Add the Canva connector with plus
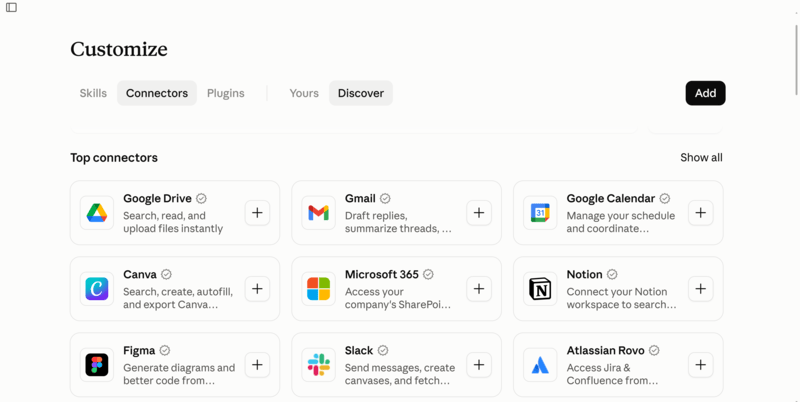 [257, 289]
